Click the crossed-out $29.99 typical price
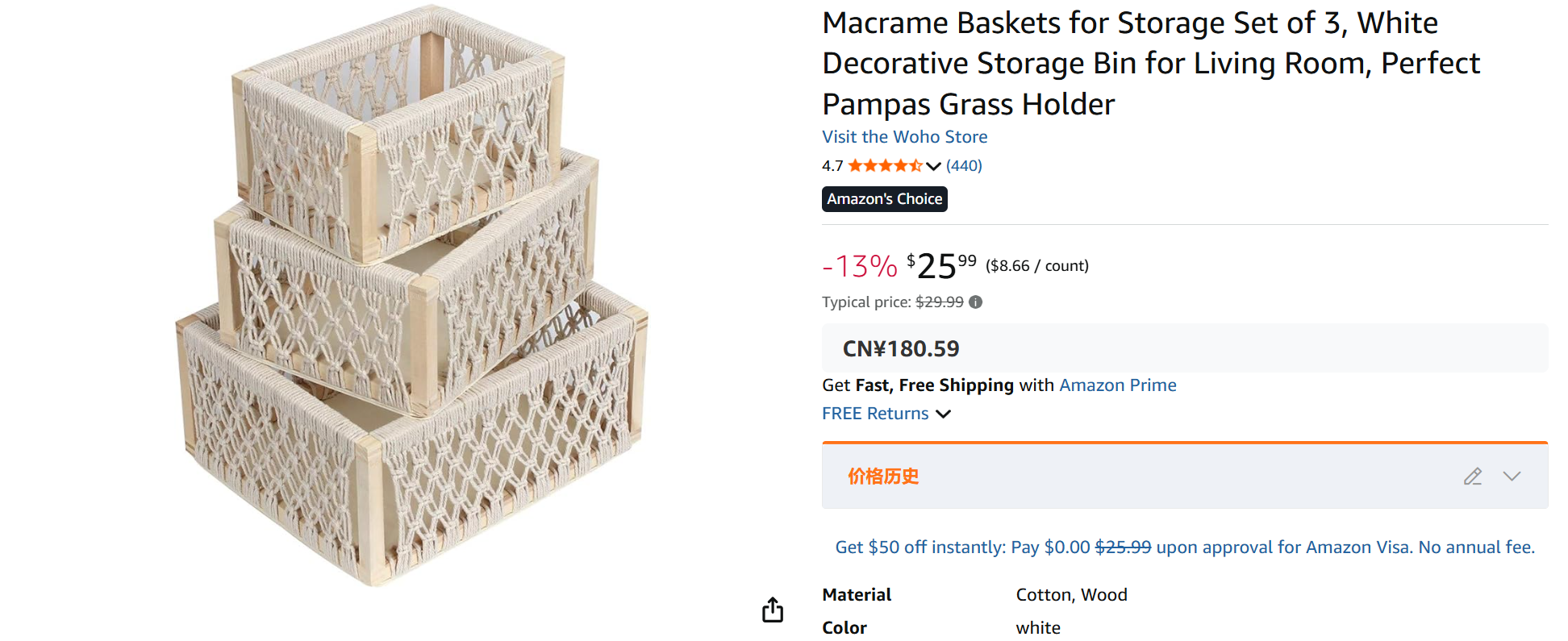1568x641 pixels. pos(939,302)
